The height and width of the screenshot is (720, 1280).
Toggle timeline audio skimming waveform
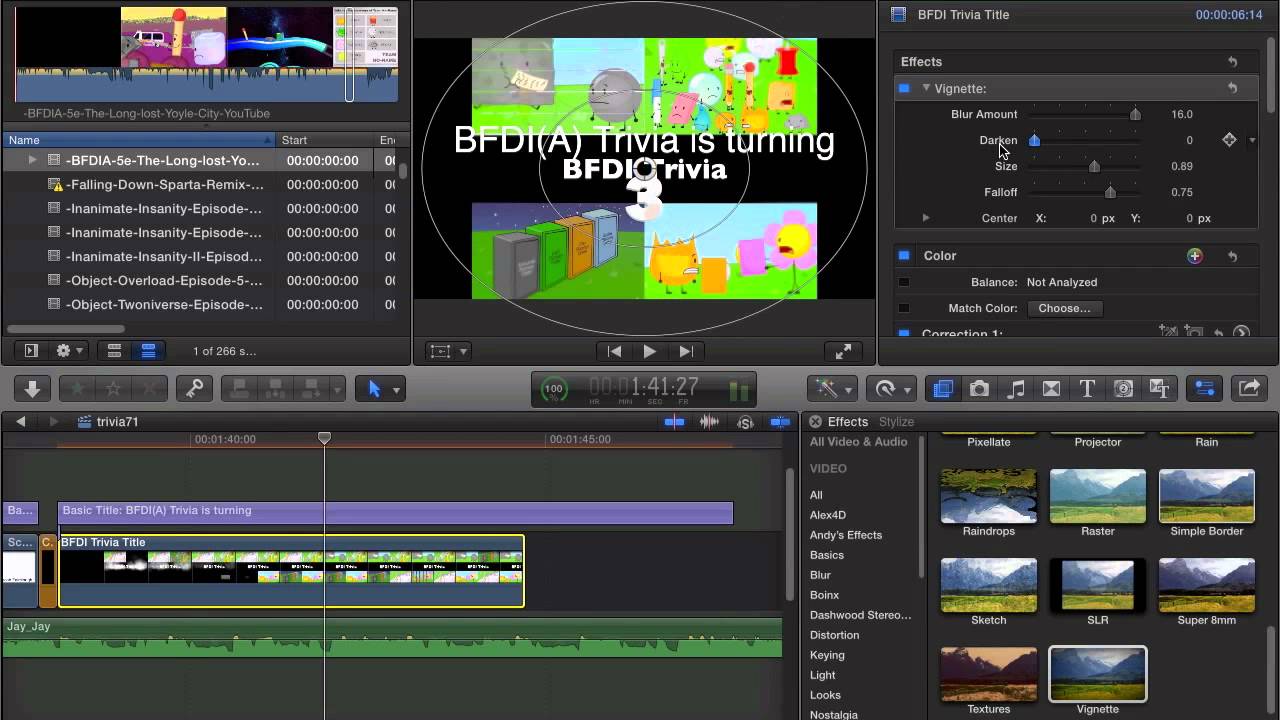[709, 422]
